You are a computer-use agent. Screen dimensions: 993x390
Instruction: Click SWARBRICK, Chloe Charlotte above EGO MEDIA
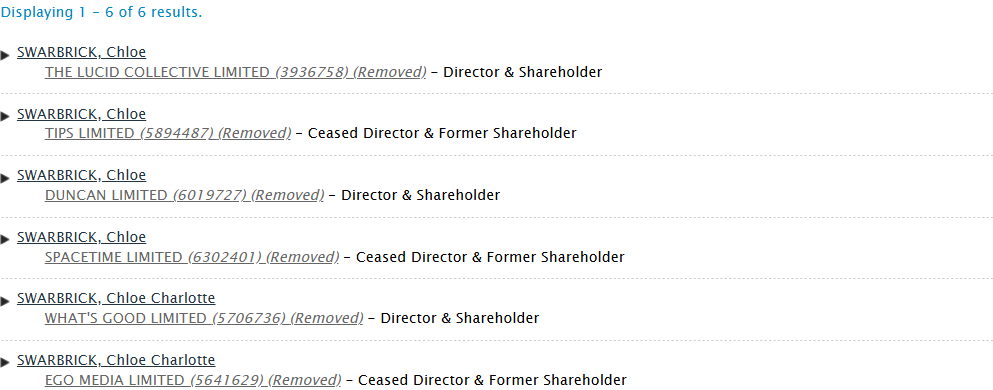coord(116,360)
